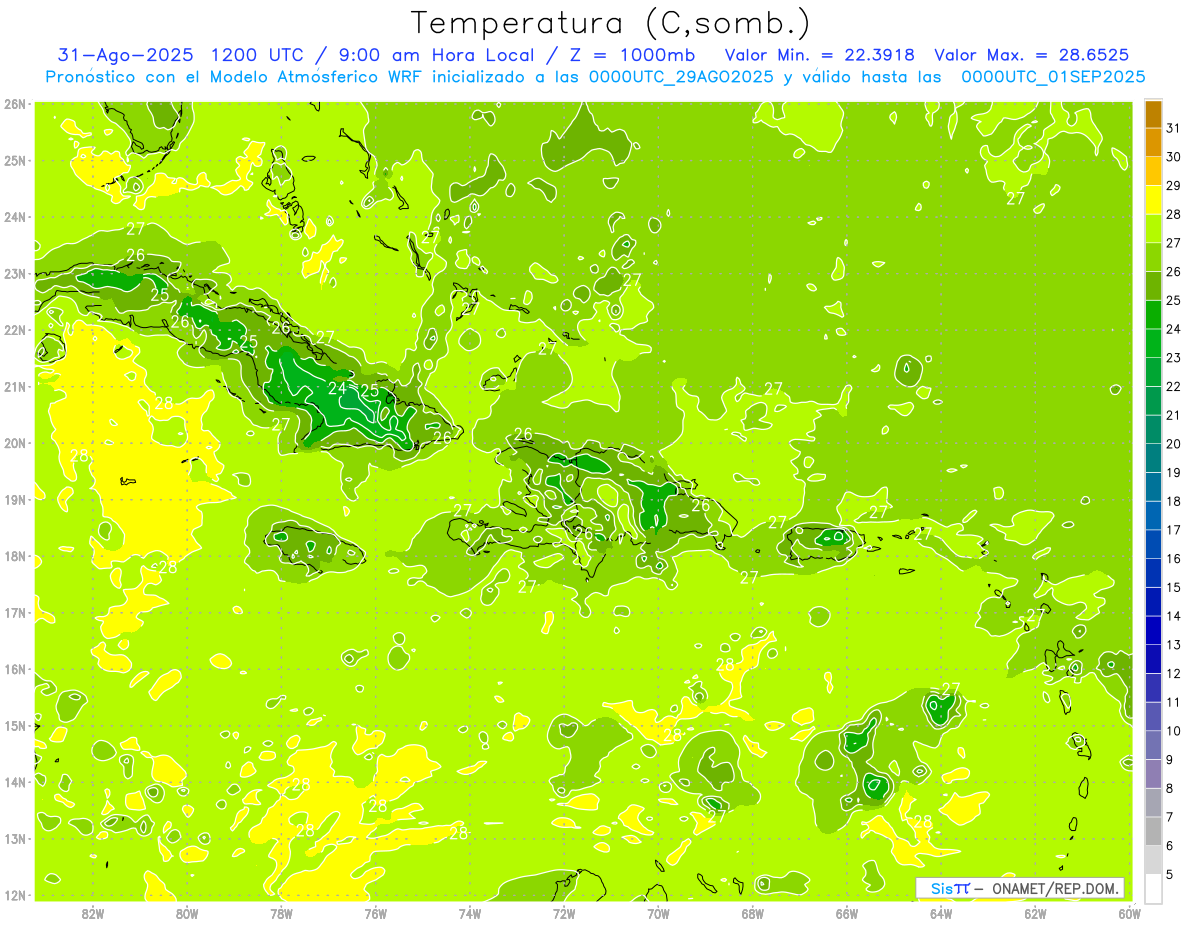1200x927 pixels.
Task: Click the latitude axis label "14N"
Action: click(x=16, y=782)
